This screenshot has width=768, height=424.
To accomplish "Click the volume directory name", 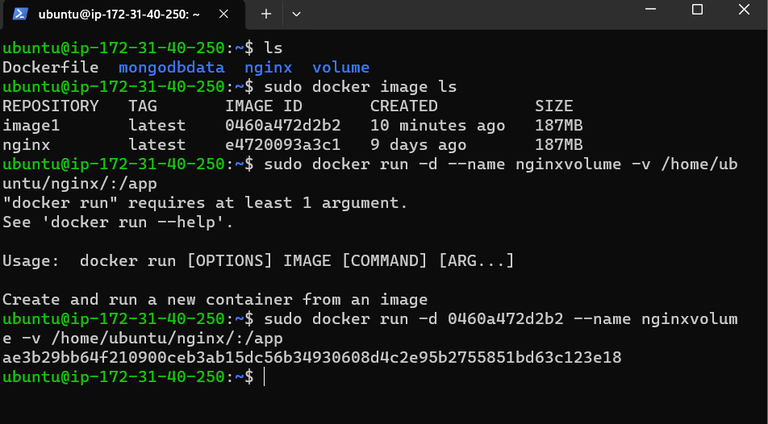I will click(x=340, y=68).
